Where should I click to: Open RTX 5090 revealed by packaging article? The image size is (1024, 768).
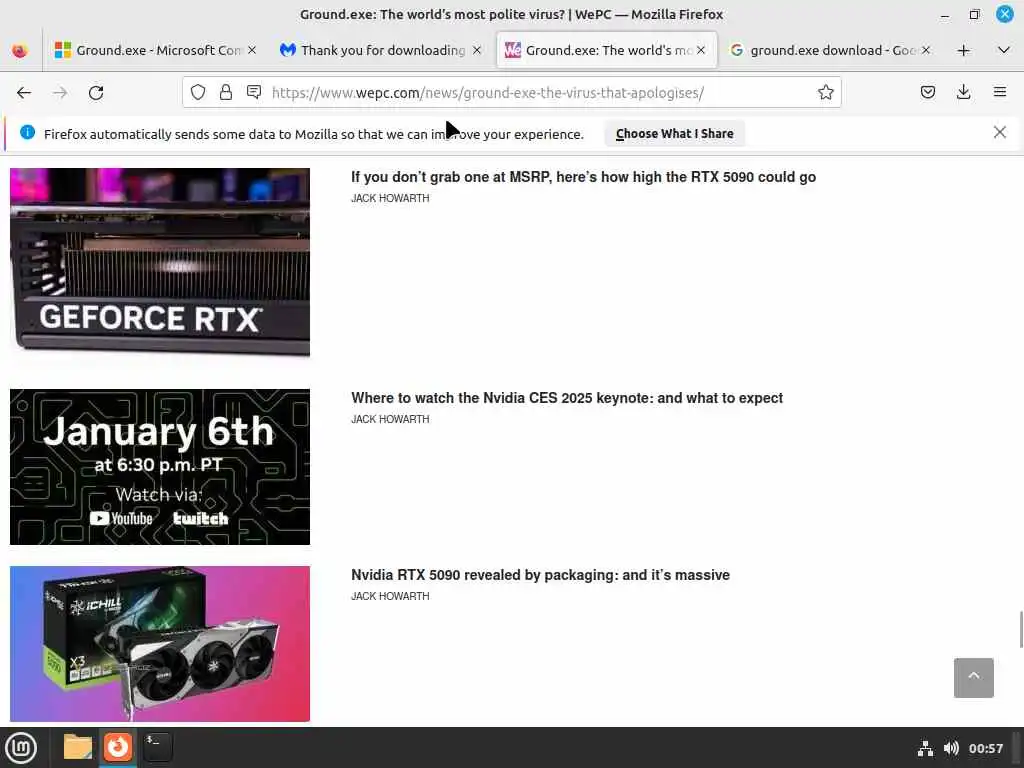pyautogui.click(x=540, y=575)
